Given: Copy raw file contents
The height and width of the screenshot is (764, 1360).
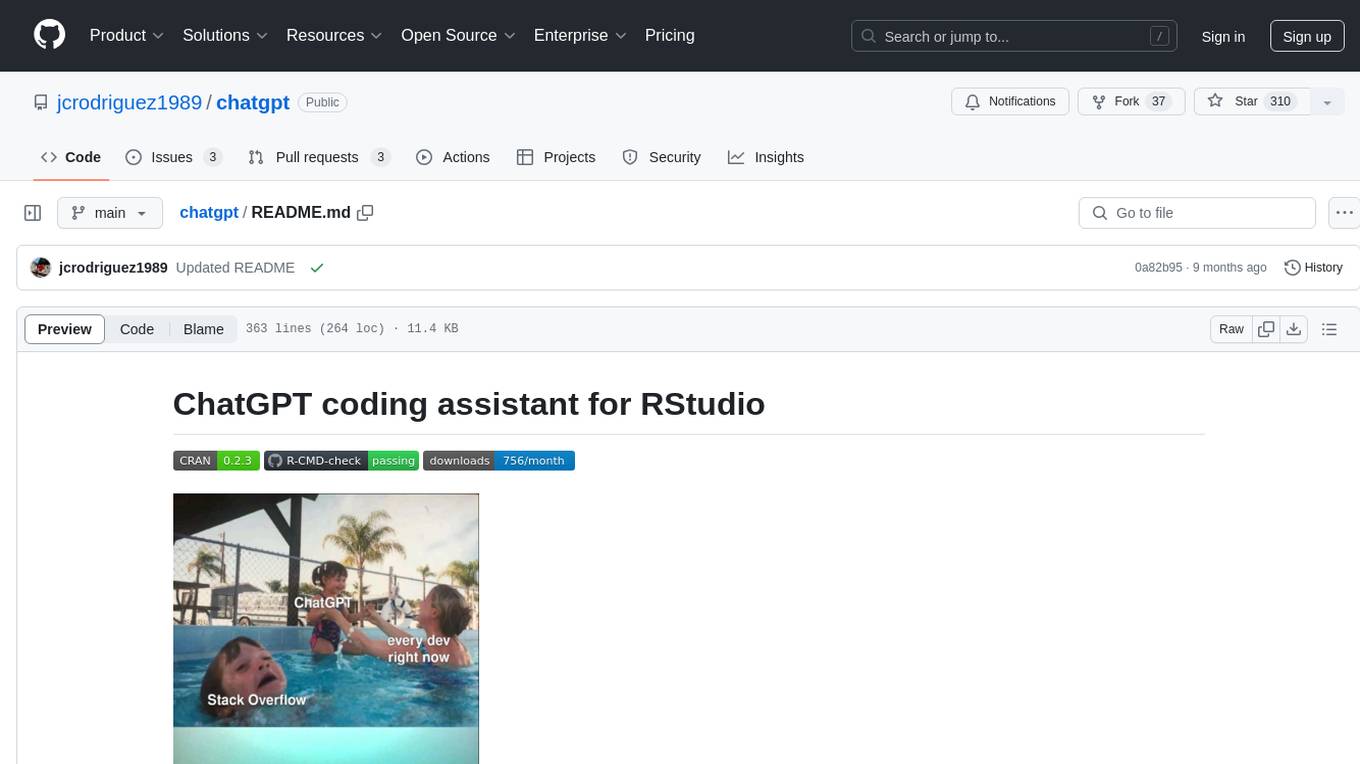Looking at the screenshot, I should click(x=1267, y=329).
